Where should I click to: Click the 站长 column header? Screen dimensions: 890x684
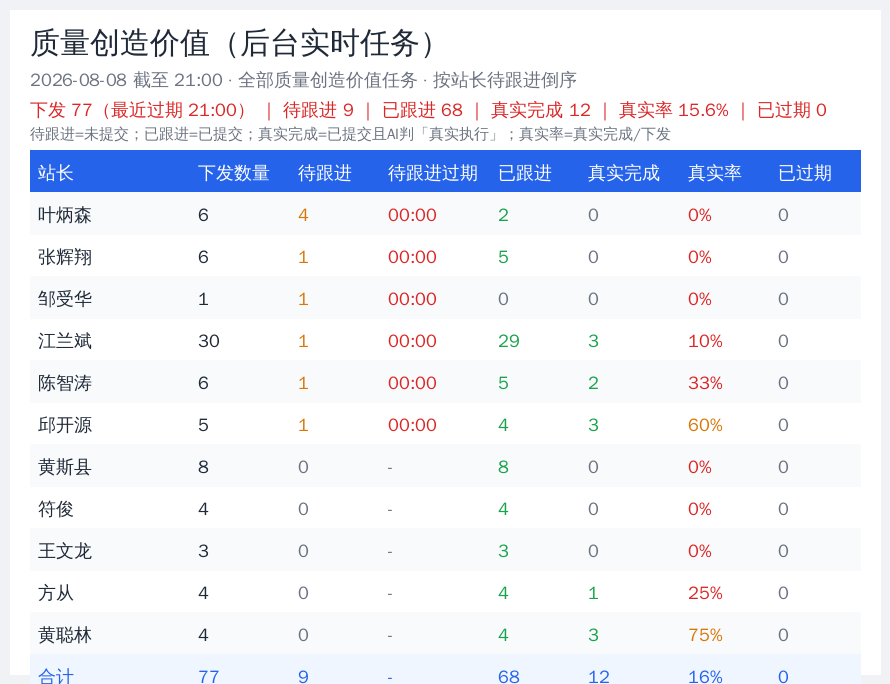coord(56,173)
